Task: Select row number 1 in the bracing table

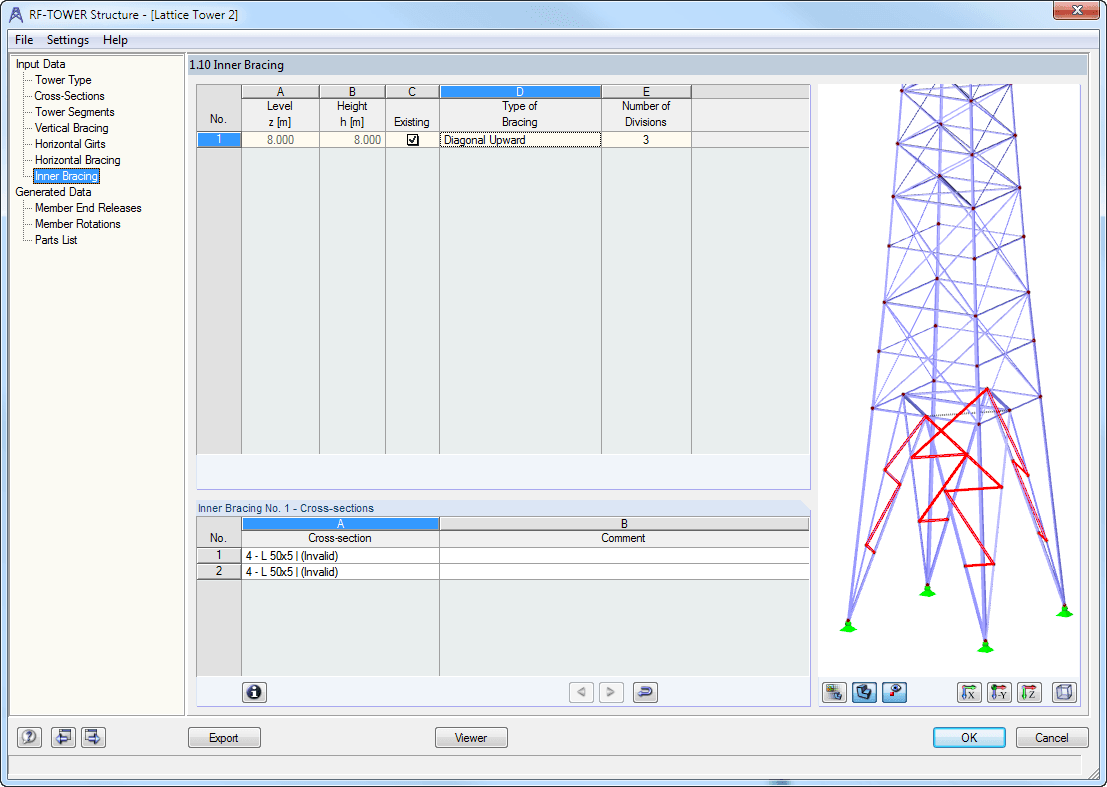Action: point(219,140)
